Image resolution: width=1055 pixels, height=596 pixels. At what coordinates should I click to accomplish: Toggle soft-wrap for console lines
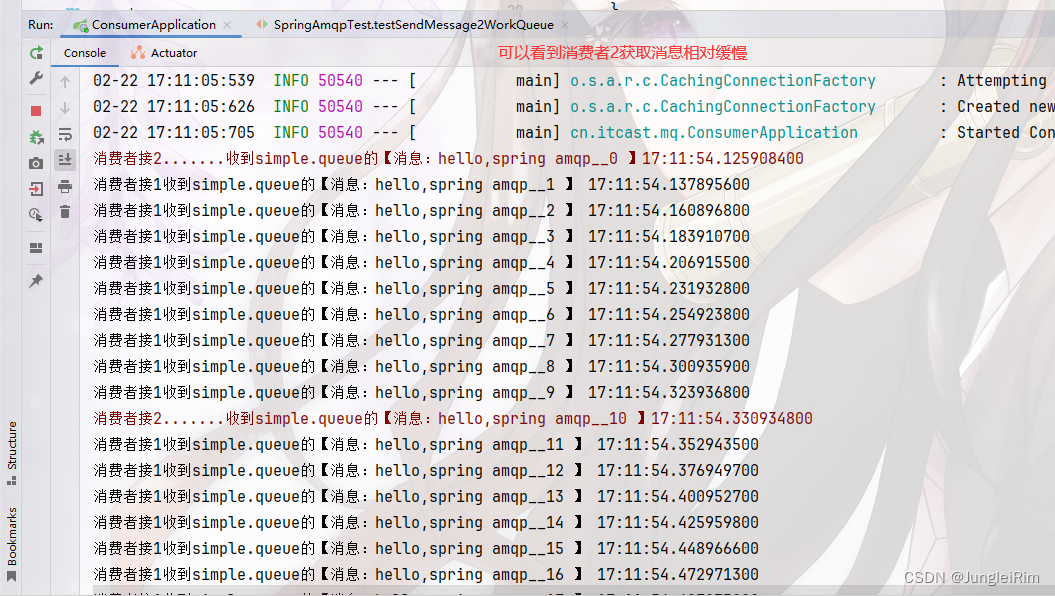point(63,133)
